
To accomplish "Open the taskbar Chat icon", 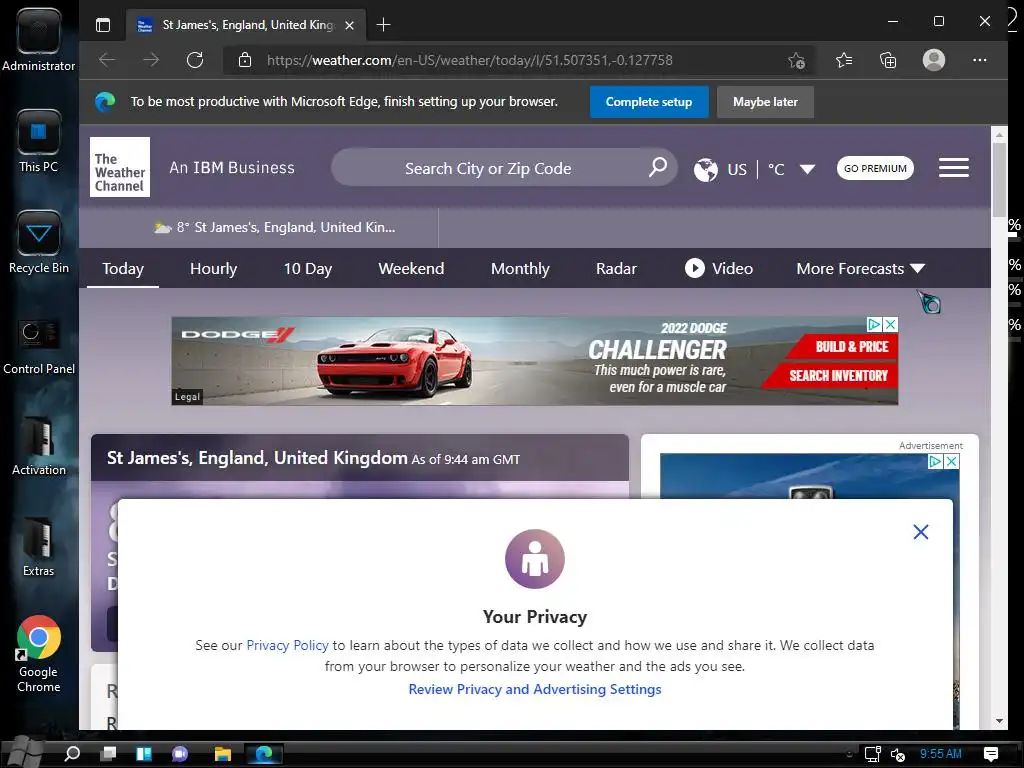I will [180, 754].
